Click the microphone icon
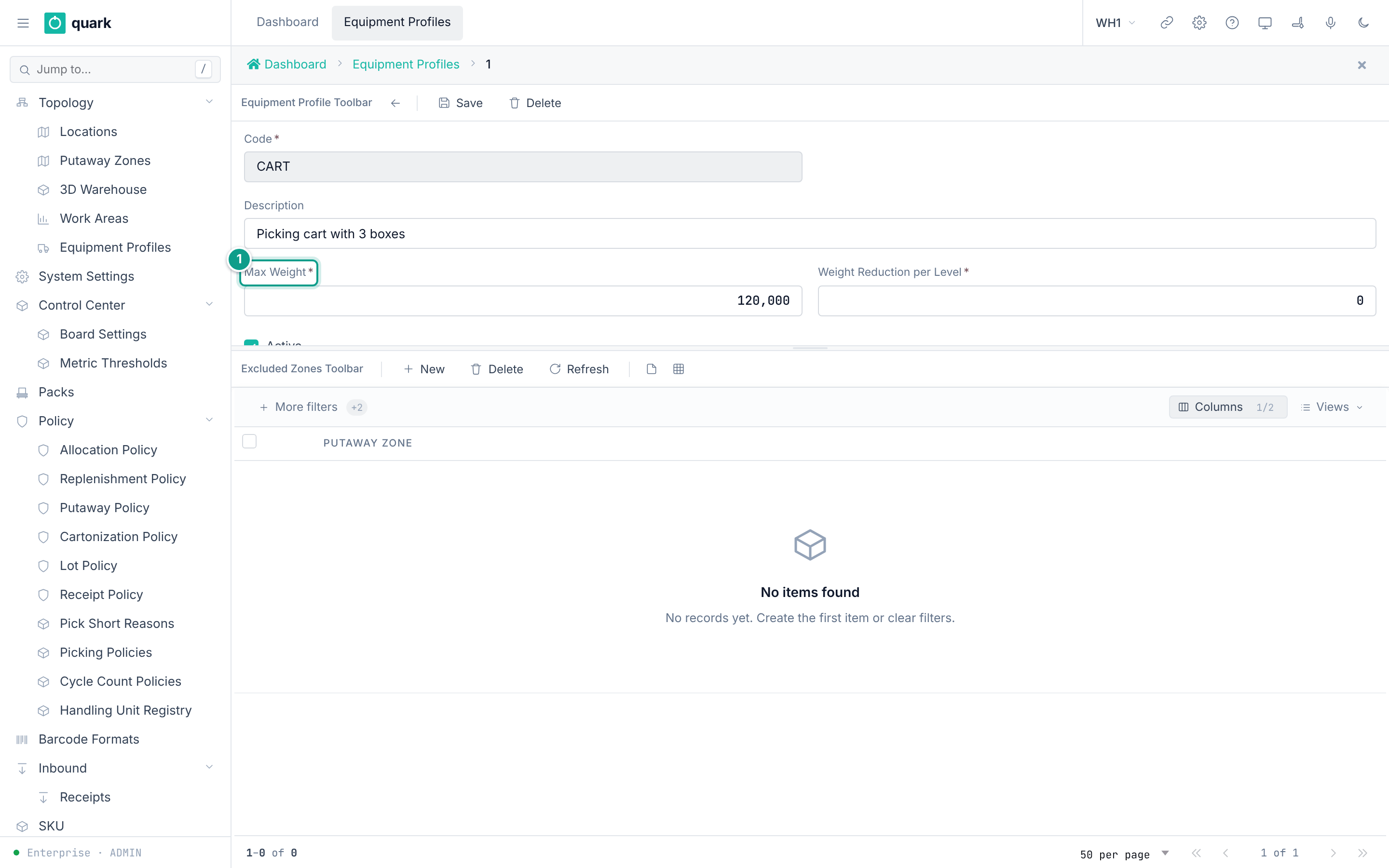The image size is (1389, 868). [x=1331, y=23]
